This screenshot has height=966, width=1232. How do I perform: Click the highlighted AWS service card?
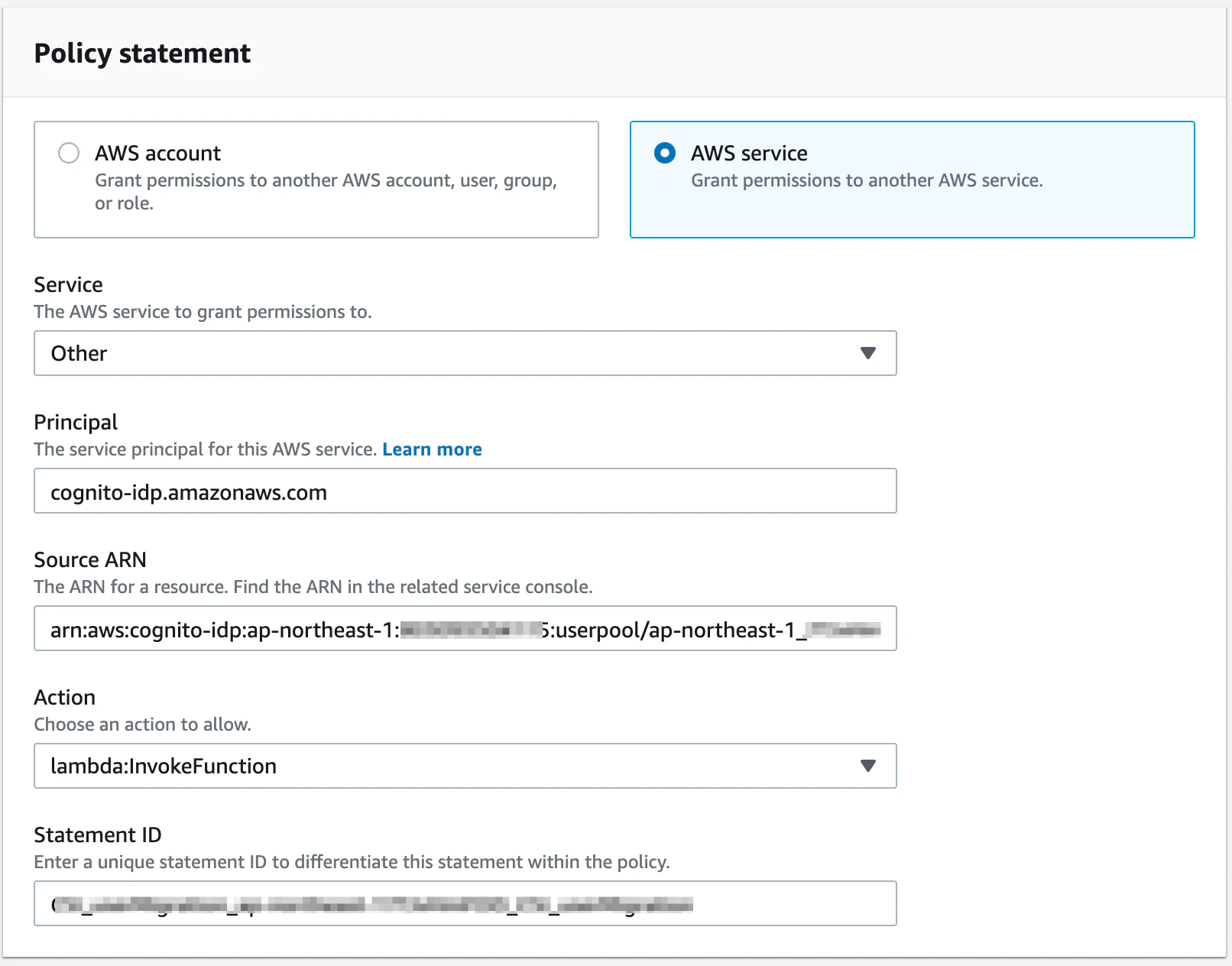[912, 180]
